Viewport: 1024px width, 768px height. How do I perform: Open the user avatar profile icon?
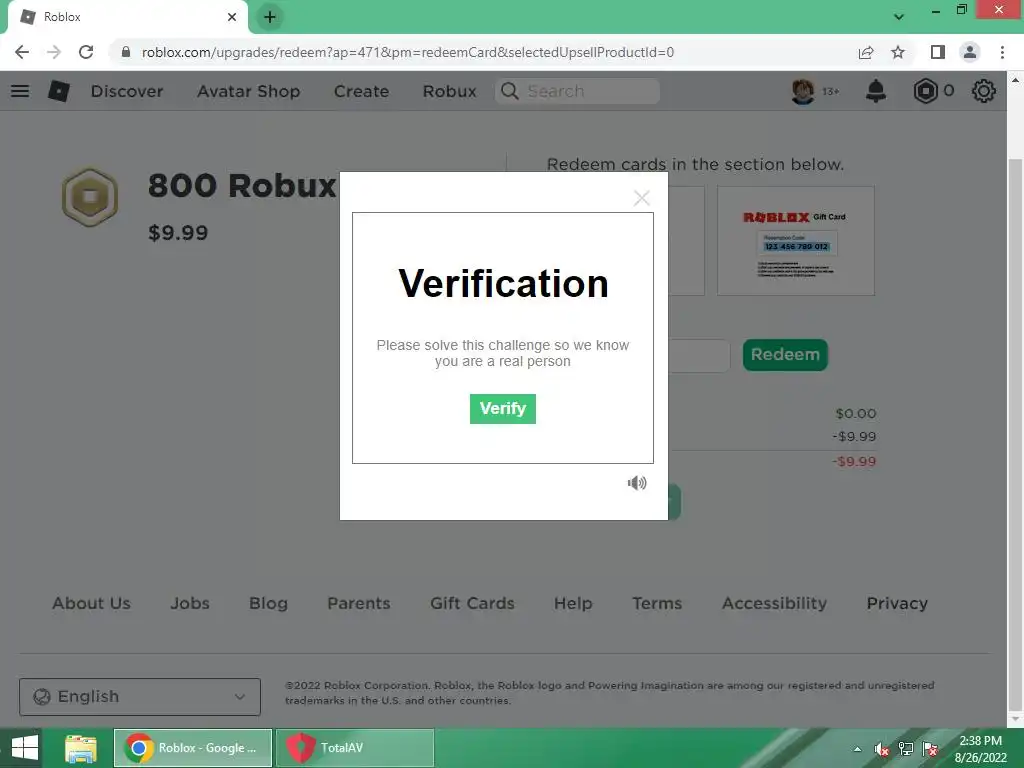[x=803, y=91]
